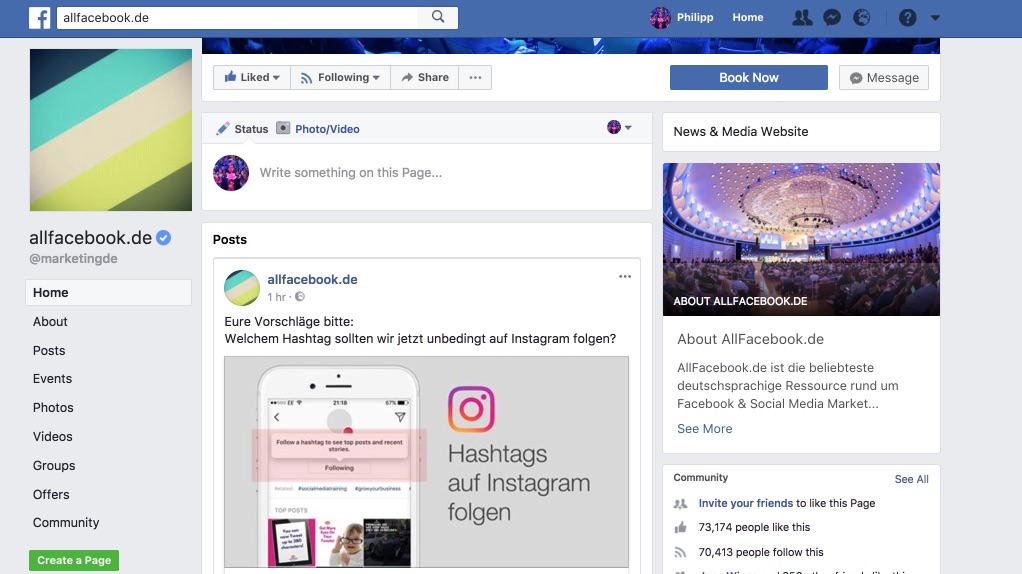This screenshot has height=574, width=1022.
Task: Click See All in Community section
Action: (x=911, y=479)
